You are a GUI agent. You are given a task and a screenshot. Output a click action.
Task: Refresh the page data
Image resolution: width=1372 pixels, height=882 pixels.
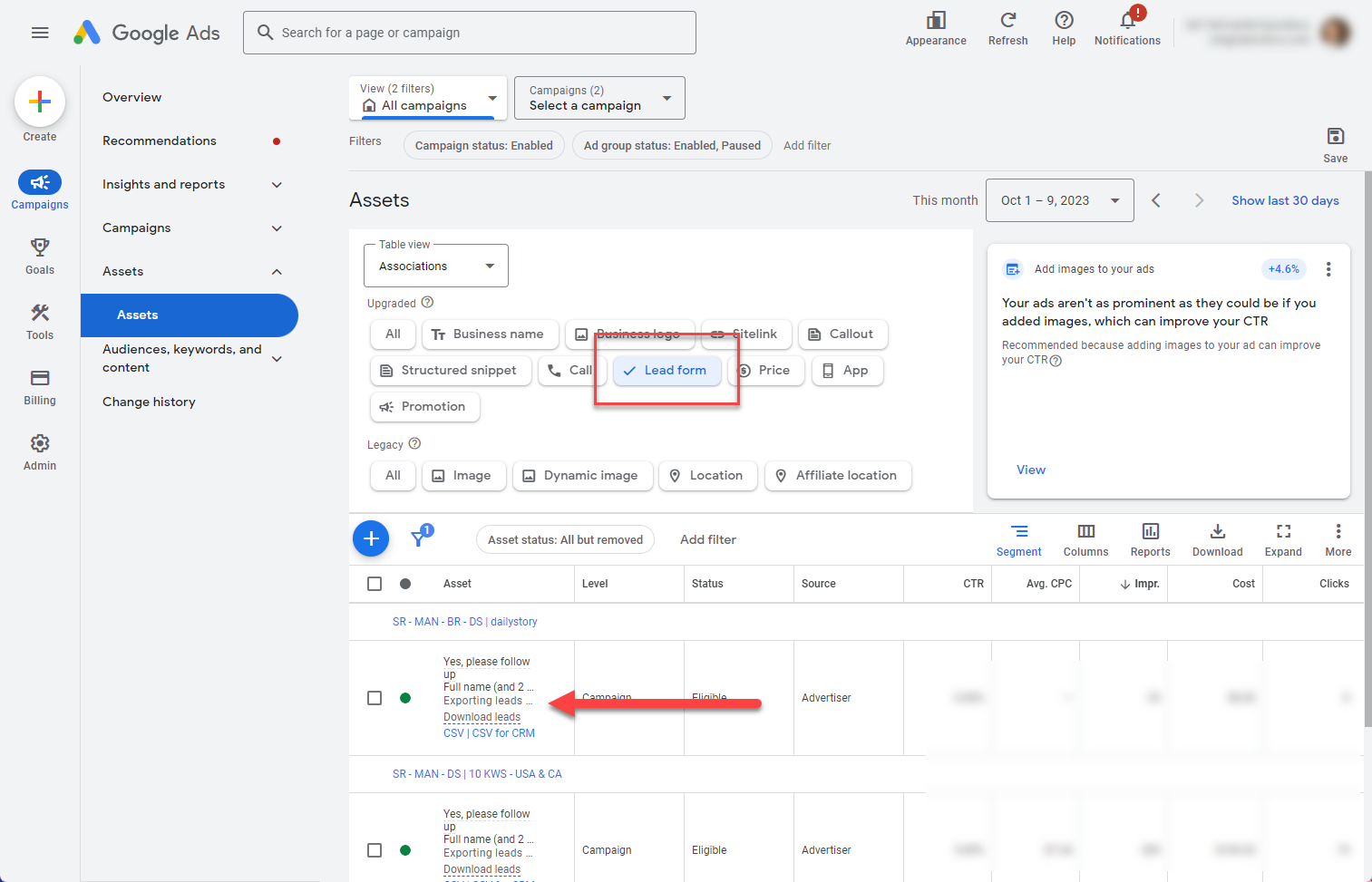click(1007, 28)
